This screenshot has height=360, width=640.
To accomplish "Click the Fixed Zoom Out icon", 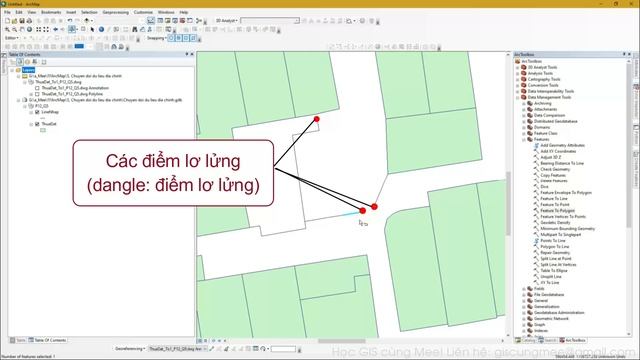I will pos(46,29).
